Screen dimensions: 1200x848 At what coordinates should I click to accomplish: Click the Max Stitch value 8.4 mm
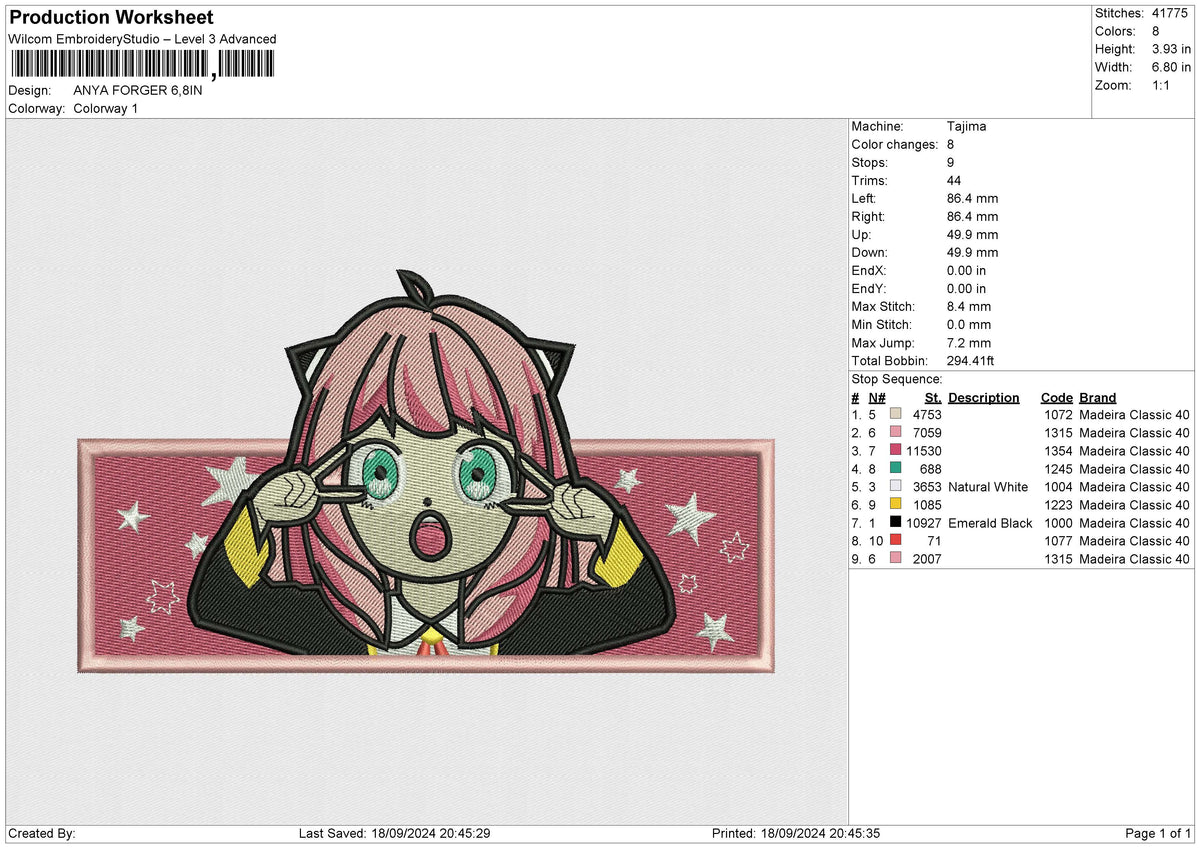968,307
